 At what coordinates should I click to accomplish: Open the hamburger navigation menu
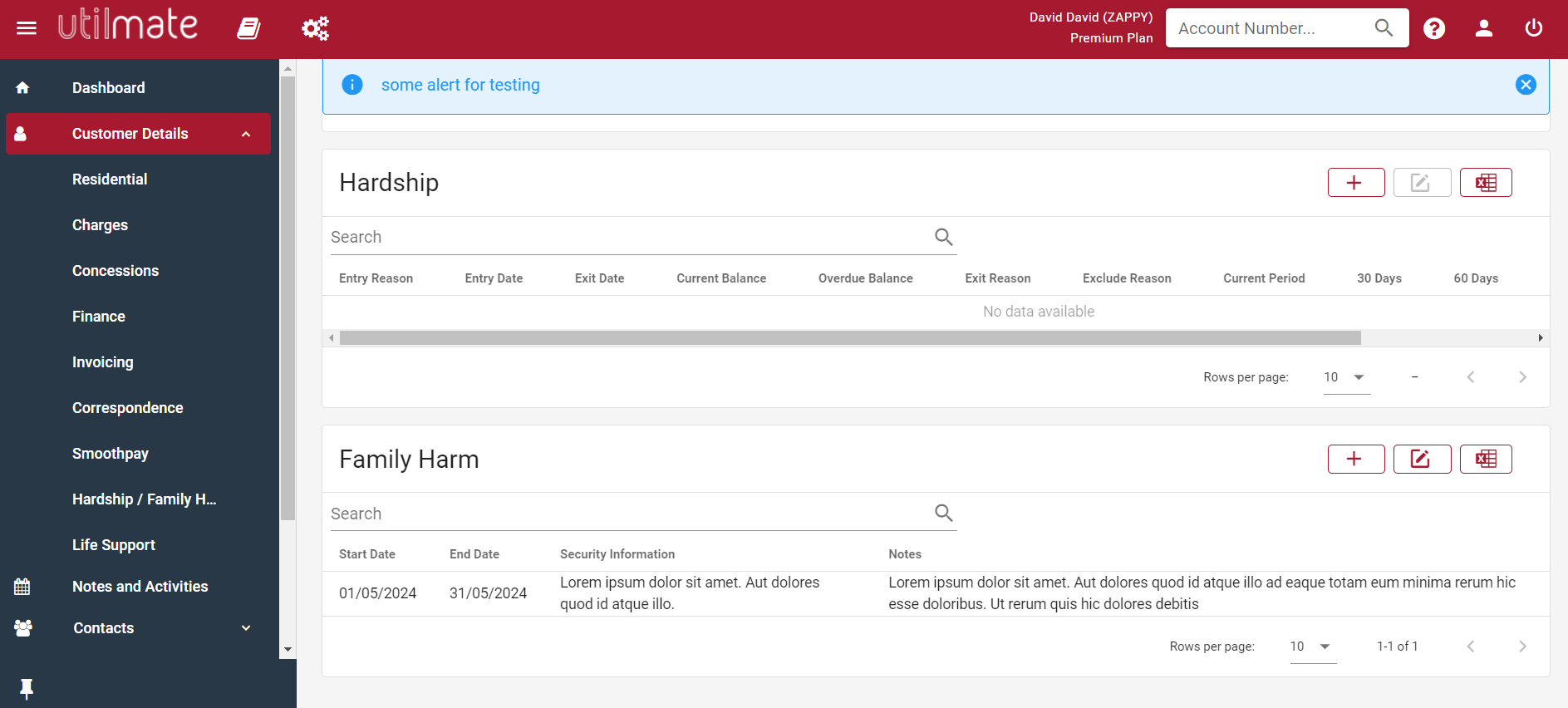click(27, 28)
